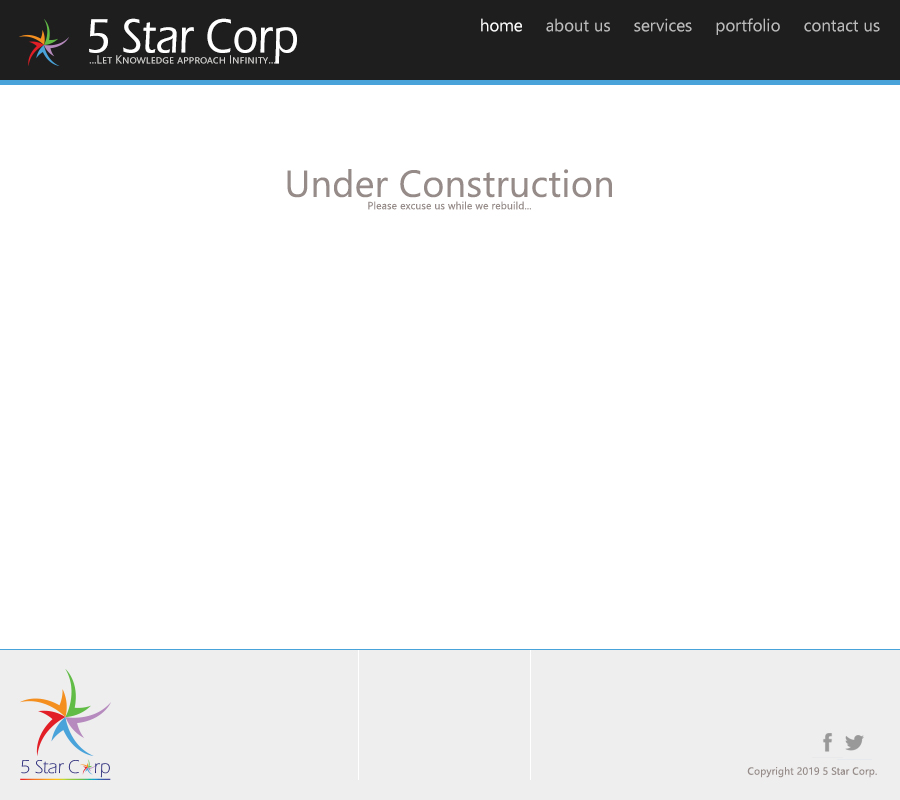Click the empty middle footer column
The width and height of the screenshot is (900, 800).
click(444, 715)
